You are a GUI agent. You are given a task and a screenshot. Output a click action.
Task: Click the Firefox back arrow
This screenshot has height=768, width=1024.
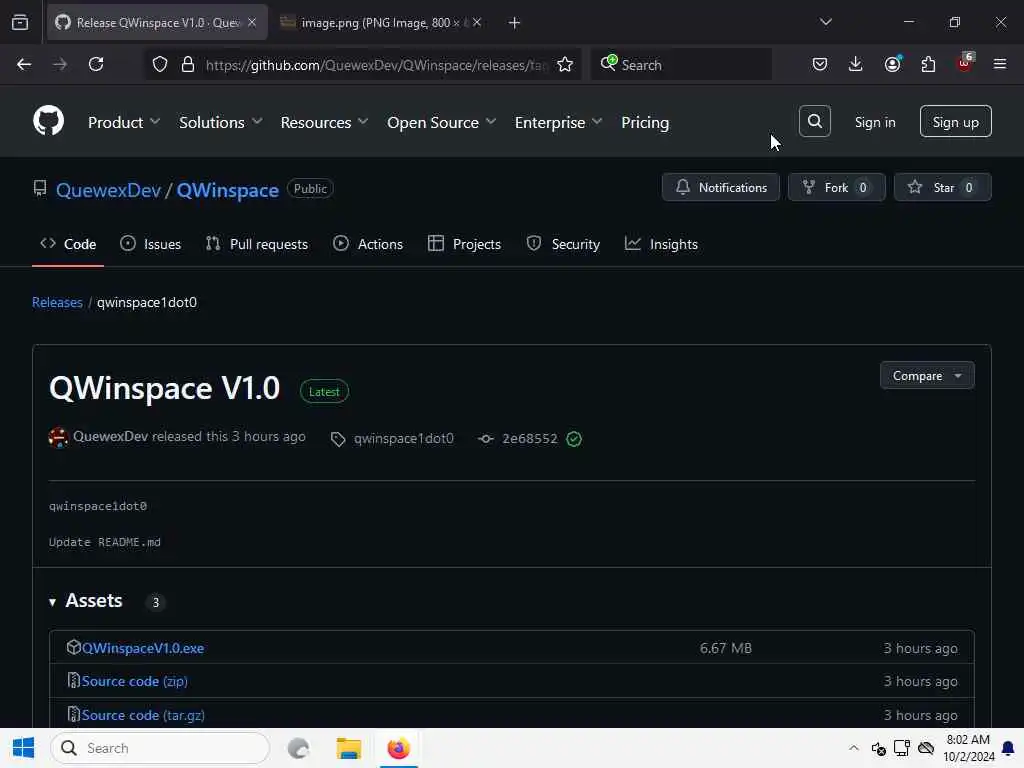(24, 64)
